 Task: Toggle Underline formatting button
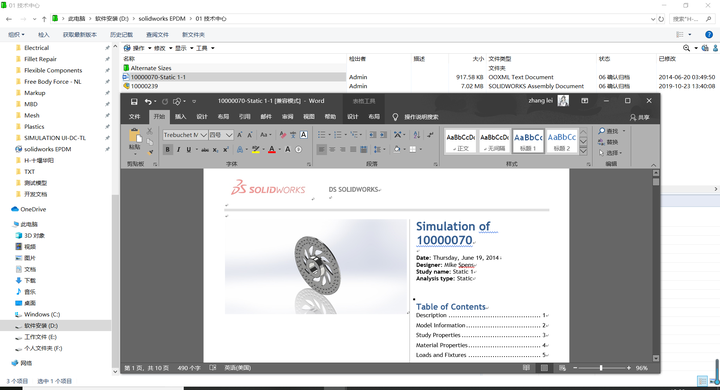tap(189, 149)
